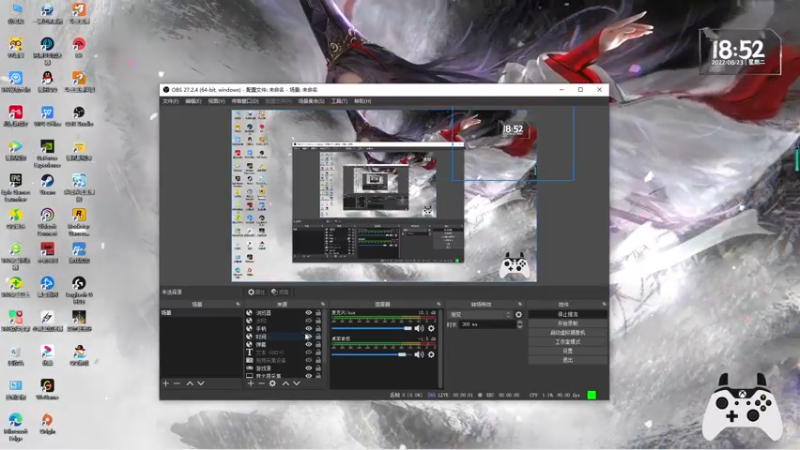The image size is (800, 450).
Task: Open the WPS Office desktop icon
Action: pos(47,116)
